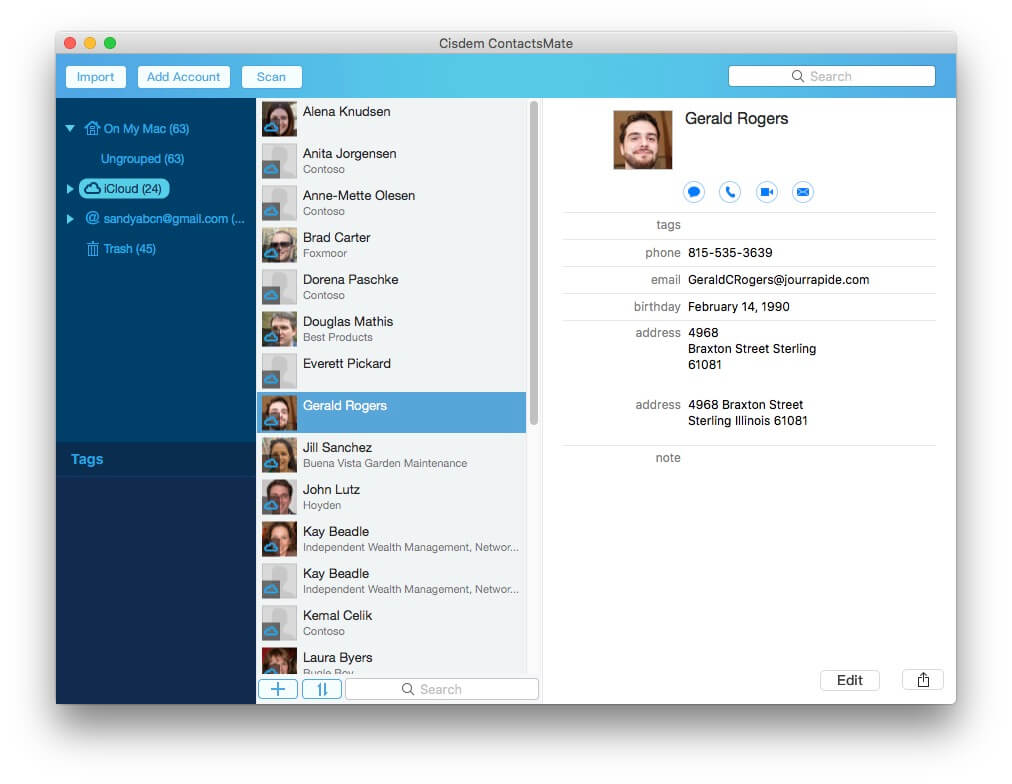Select Anne-Mette Olesen contact
This screenshot has width=1012, height=784.
[x=392, y=203]
